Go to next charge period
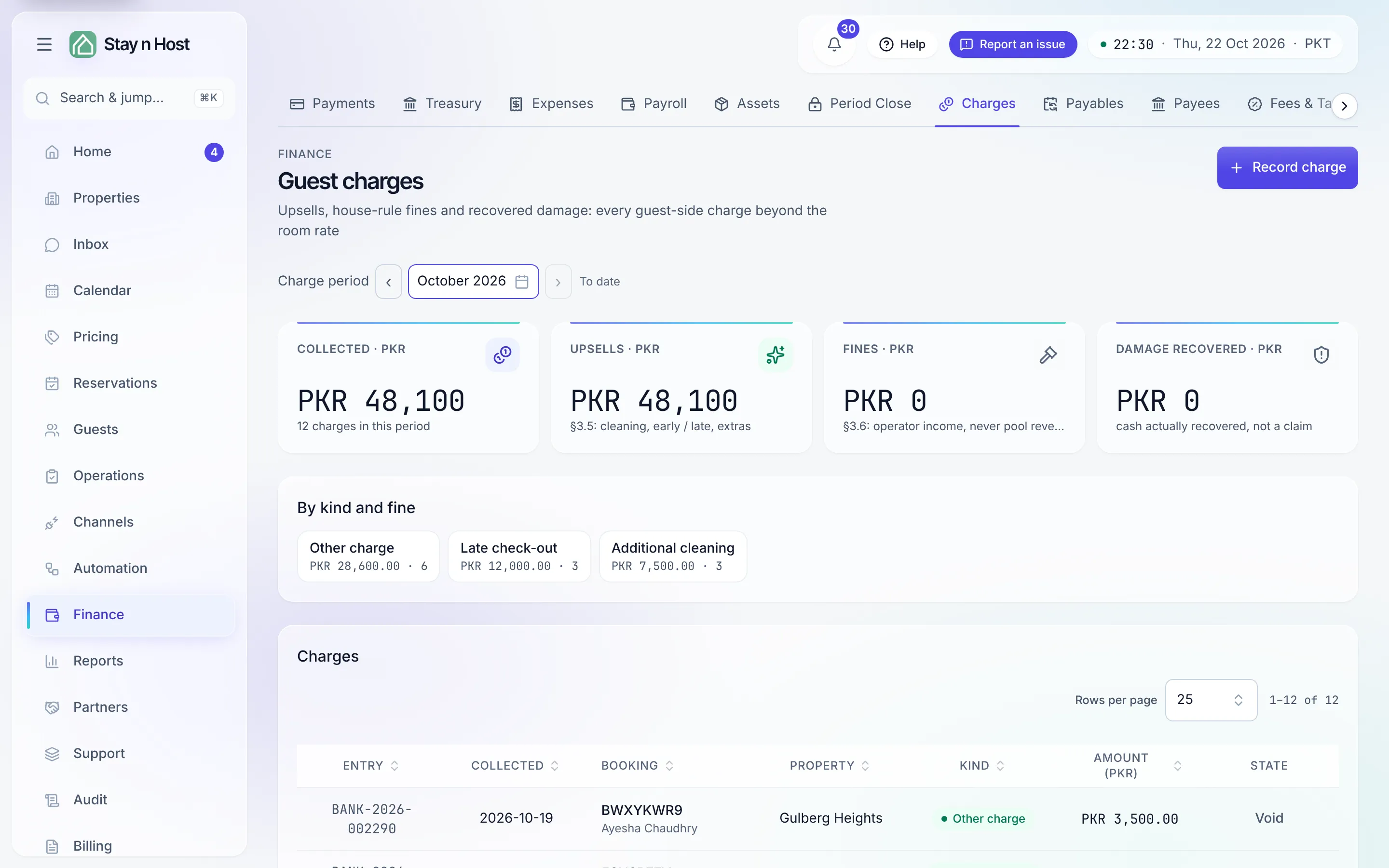 click(558, 282)
